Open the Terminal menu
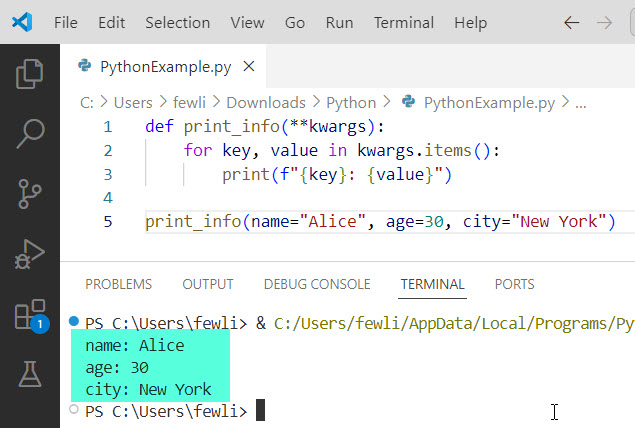 [x=404, y=23]
